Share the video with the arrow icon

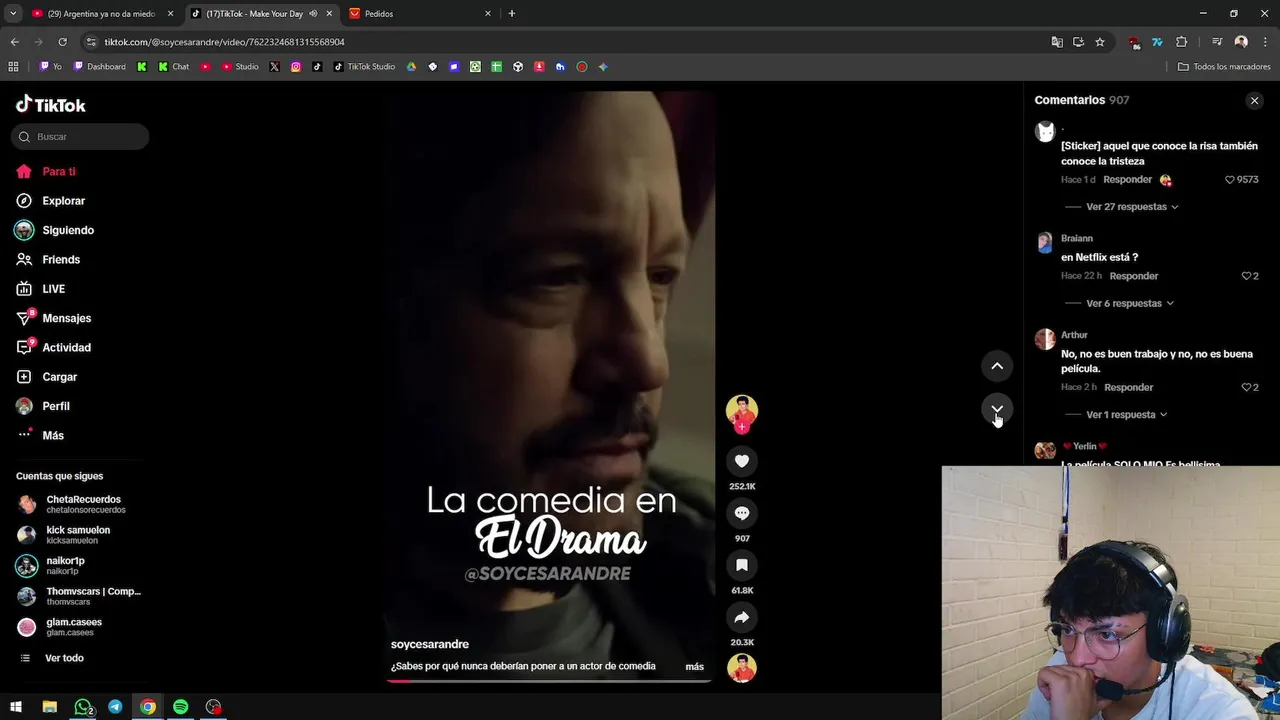741,617
